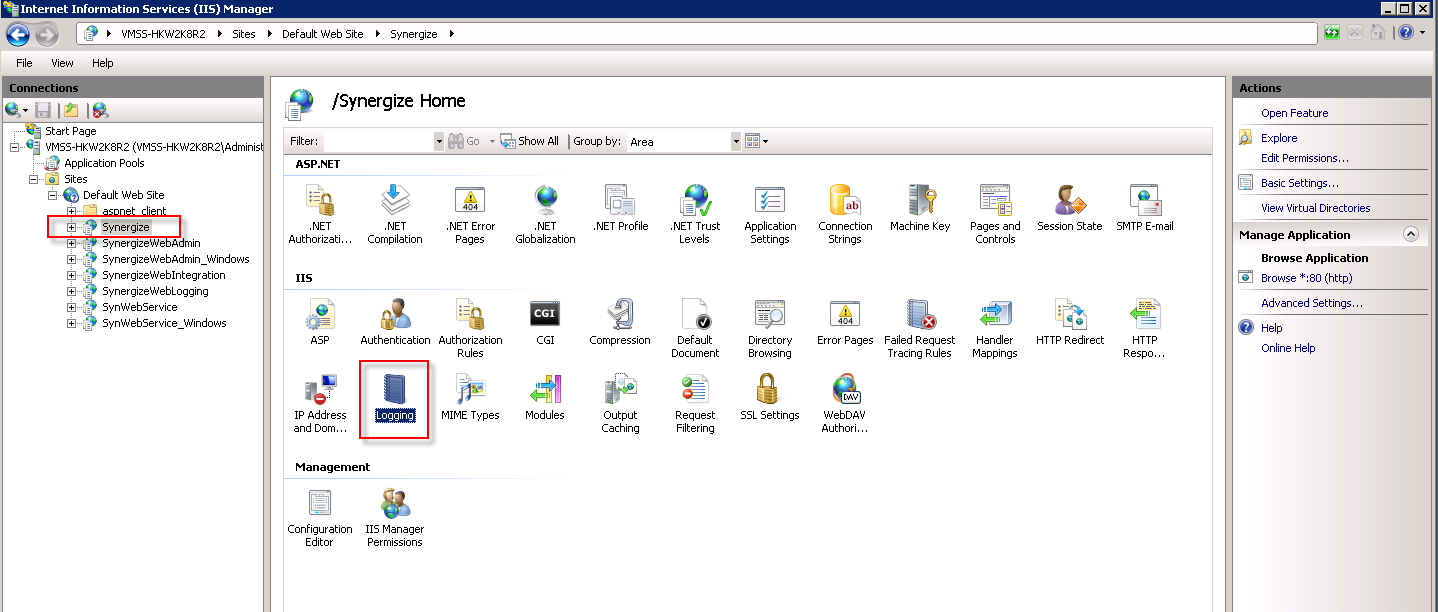
Task: Expand the aspnet_client folder node
Action: point(71,211)
